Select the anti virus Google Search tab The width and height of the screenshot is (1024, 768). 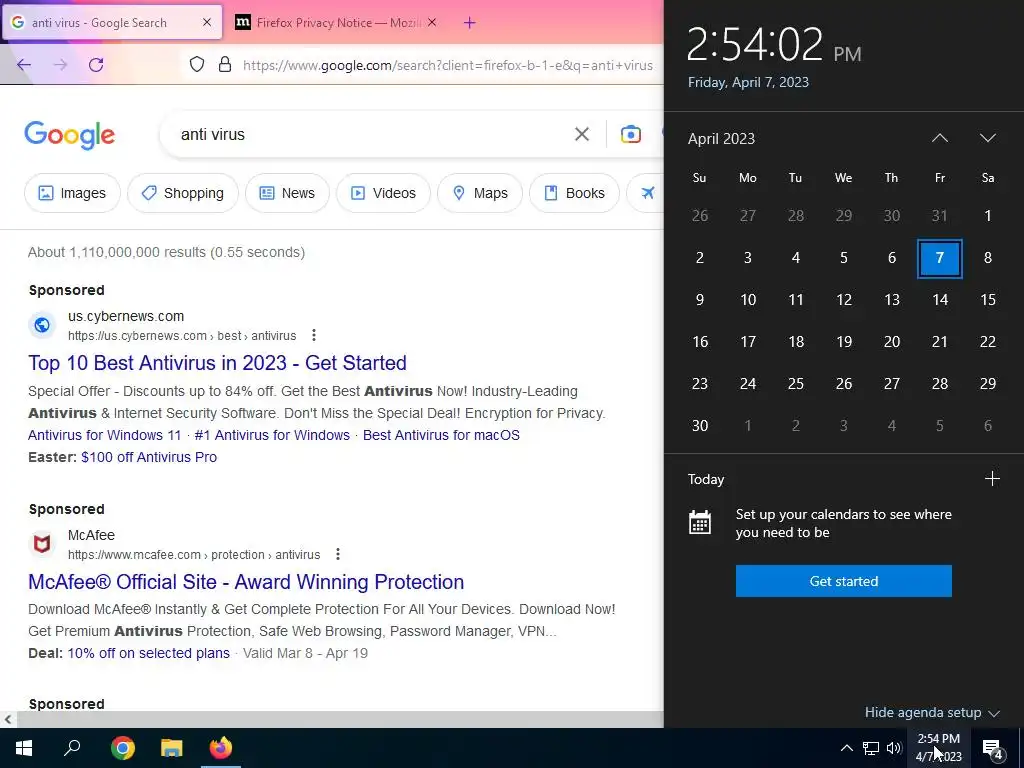(x=111, y=22)
